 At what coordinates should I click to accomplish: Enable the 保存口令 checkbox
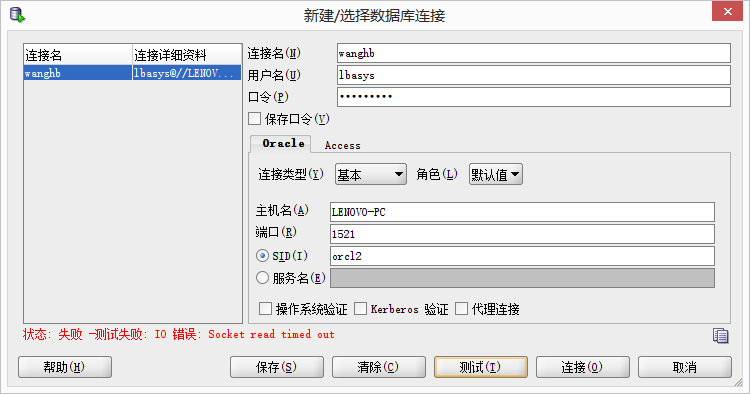point(254,119)
